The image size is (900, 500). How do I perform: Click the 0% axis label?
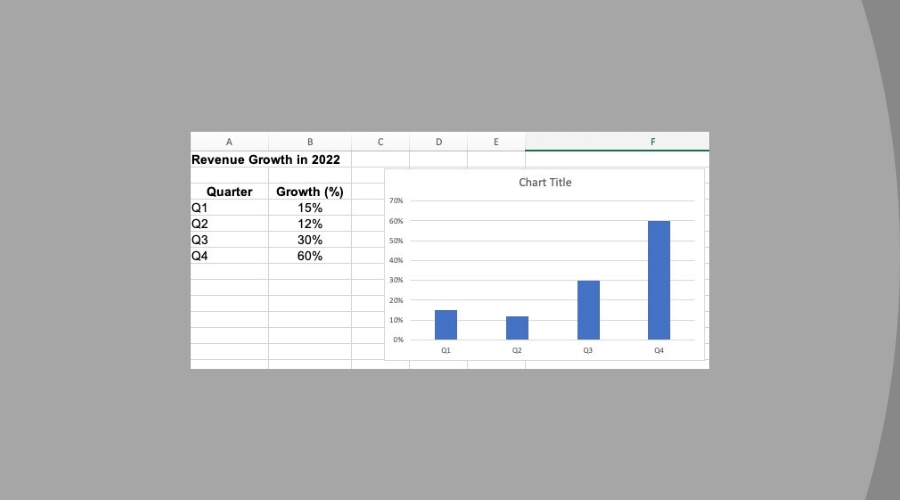[398, 340]
